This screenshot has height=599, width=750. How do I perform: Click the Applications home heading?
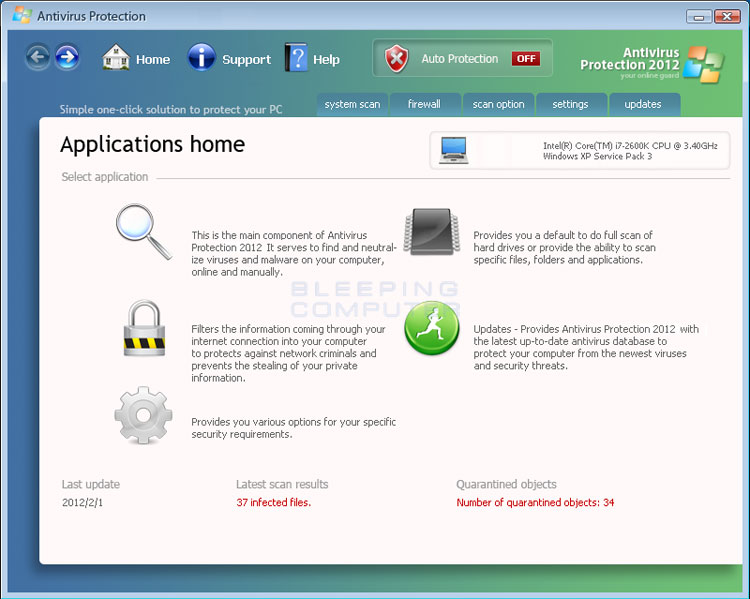pos(153,144)
